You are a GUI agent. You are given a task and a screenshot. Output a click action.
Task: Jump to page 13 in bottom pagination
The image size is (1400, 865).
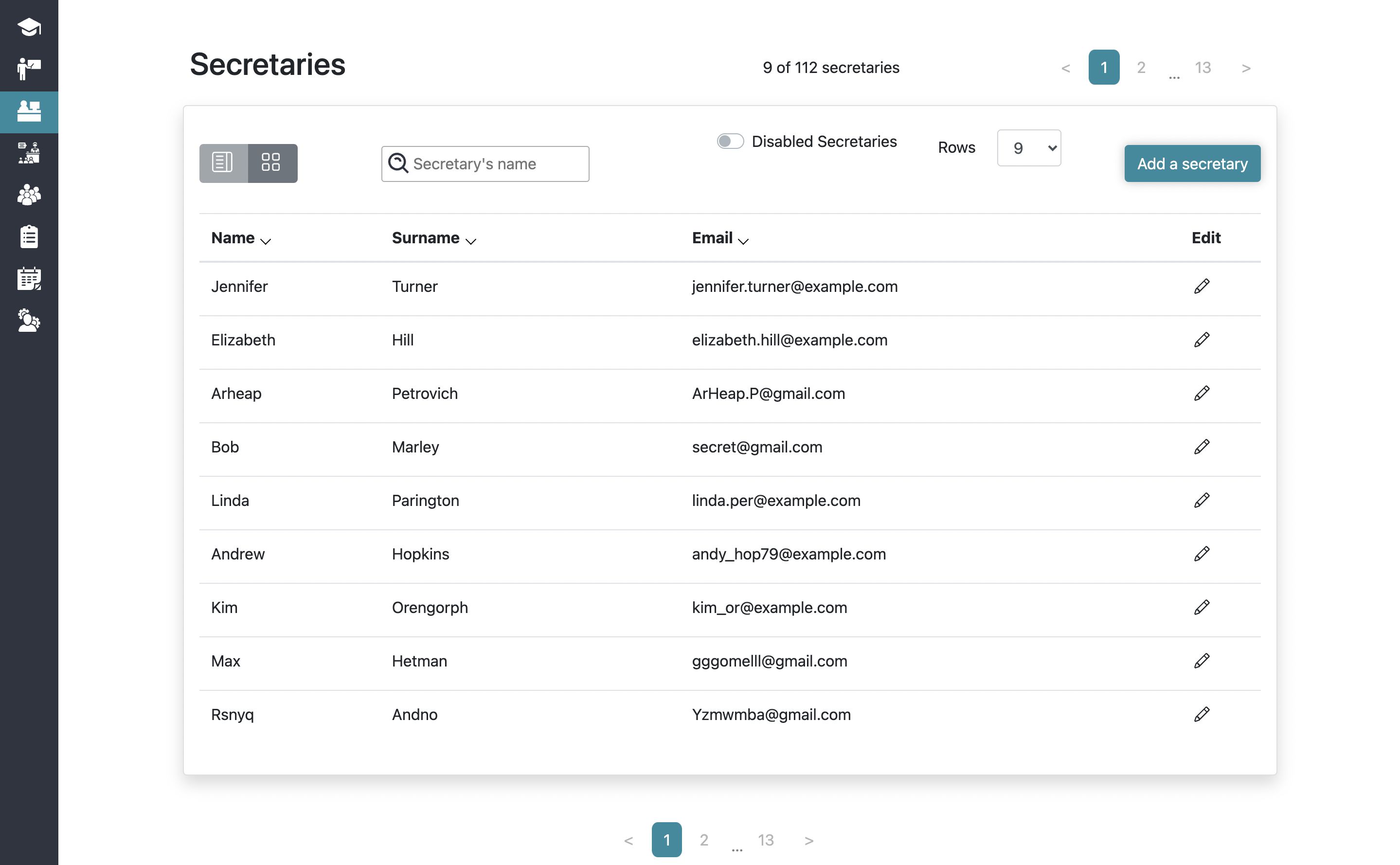765,840
